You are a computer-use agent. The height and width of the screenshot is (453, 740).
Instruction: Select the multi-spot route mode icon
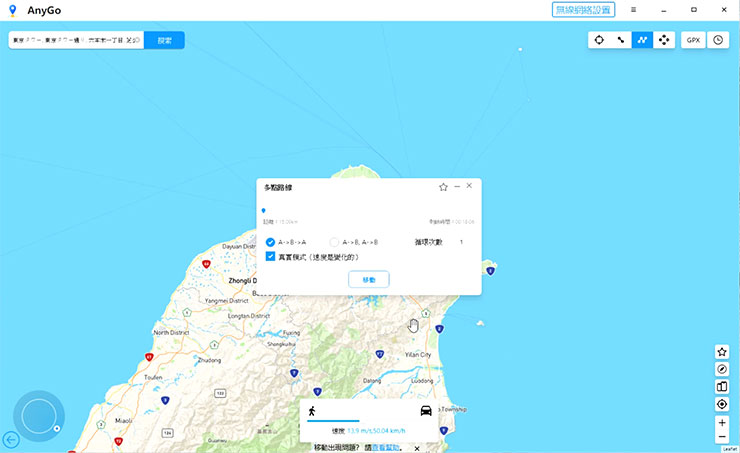pos(643,41)
